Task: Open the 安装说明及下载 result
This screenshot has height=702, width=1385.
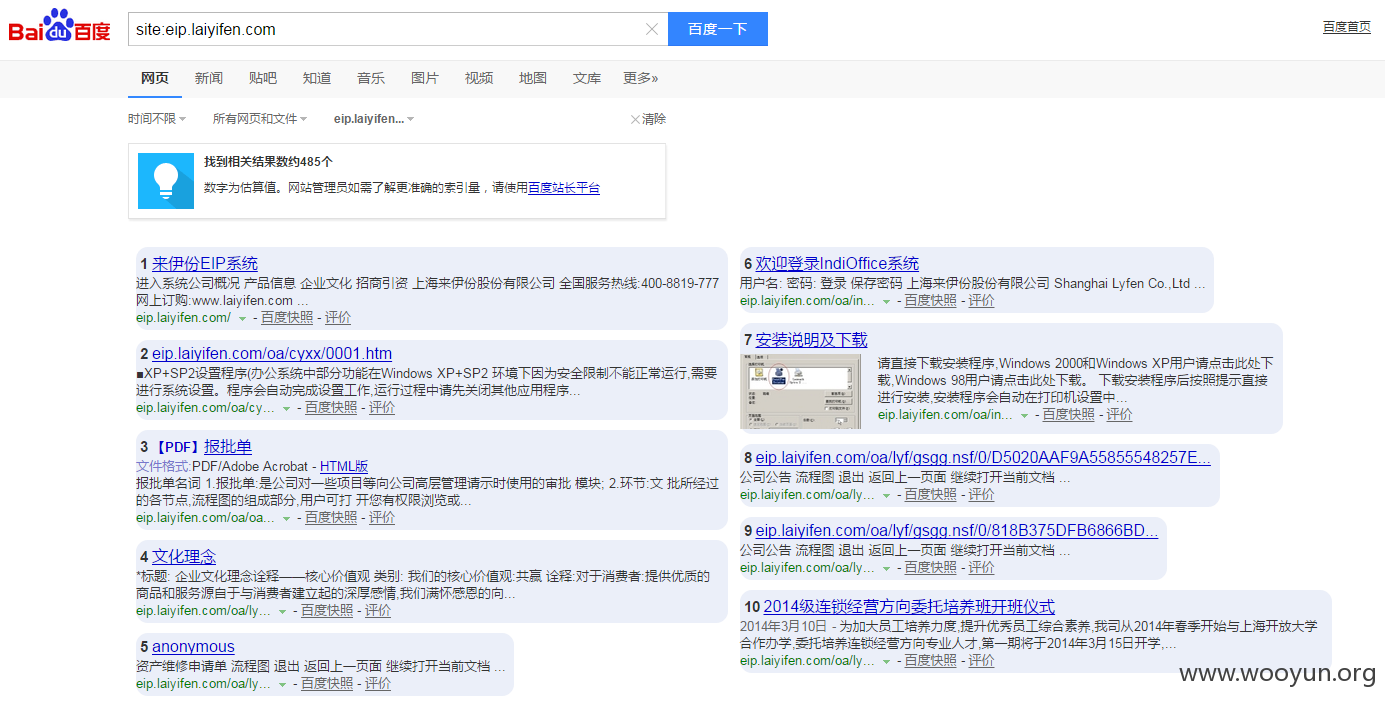Action: (812, 340)
